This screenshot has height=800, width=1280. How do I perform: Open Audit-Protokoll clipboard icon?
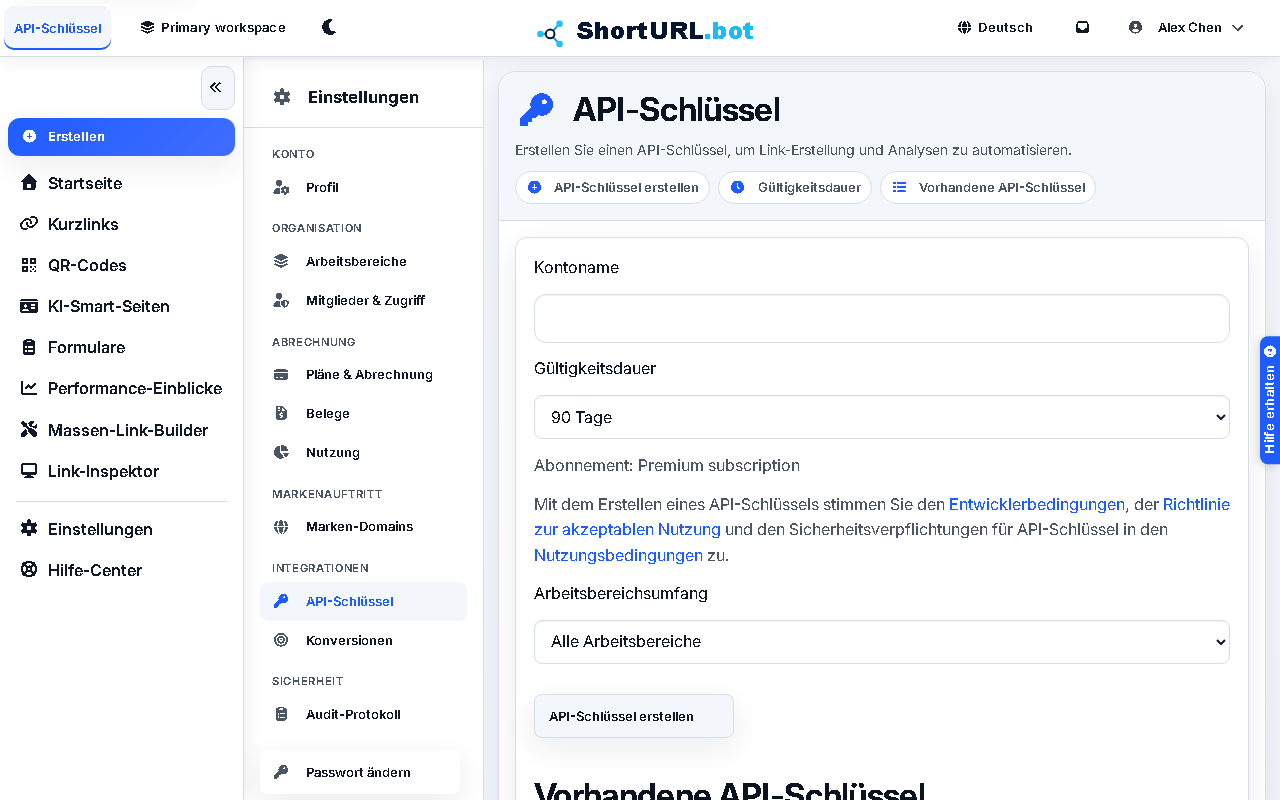coord(281,714)
